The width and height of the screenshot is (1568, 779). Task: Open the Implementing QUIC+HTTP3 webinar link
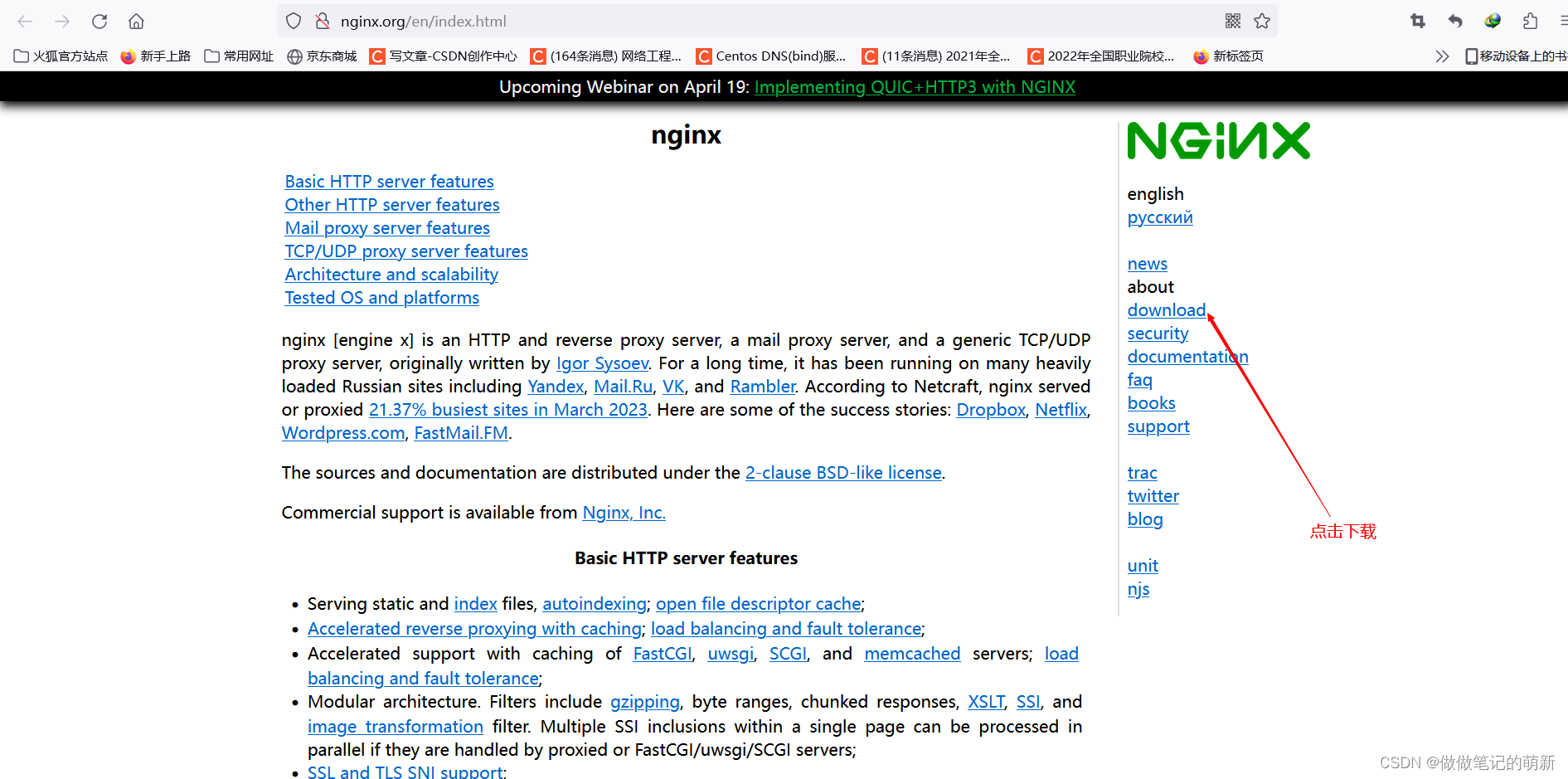coord(915,87)
